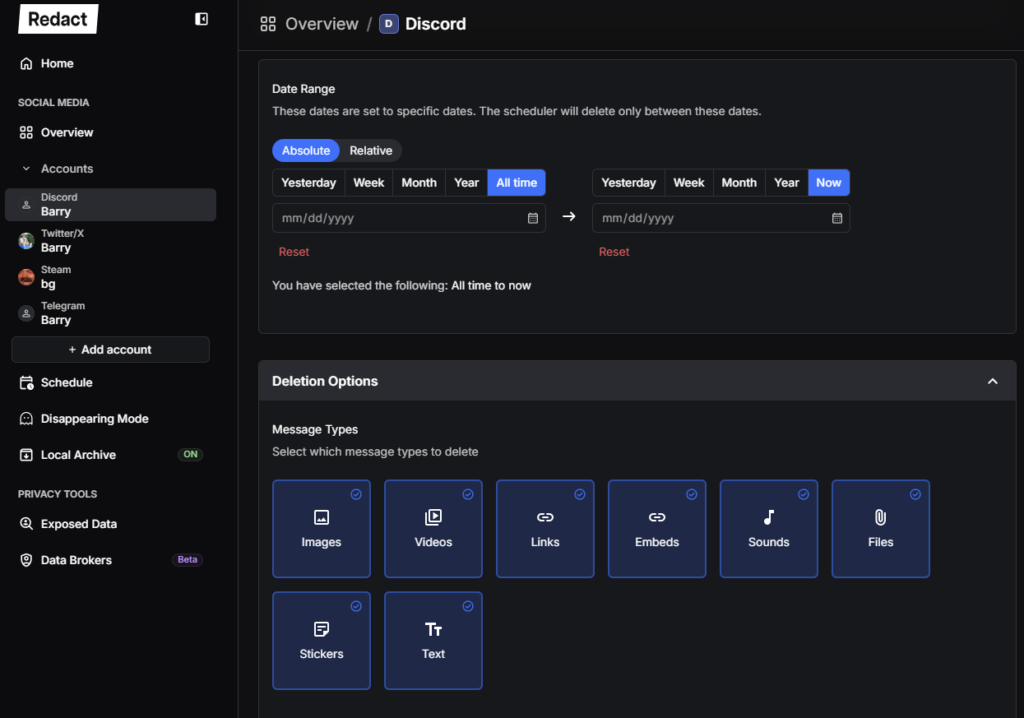This screenshot has height=718, width=1024.
Task: Select end preset Now
Action: [829, 183]
